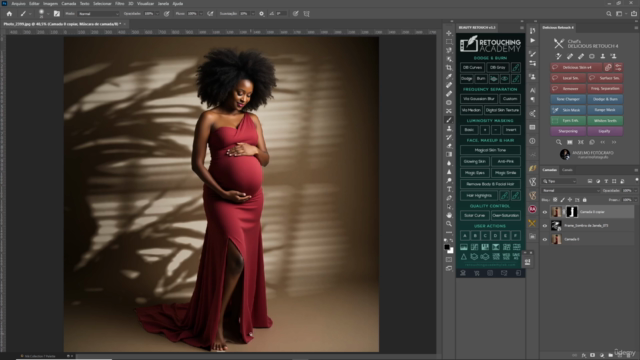Hide the Frame_Sombra de Janela layer
This screenshot has width=640, height=360.
545,226
